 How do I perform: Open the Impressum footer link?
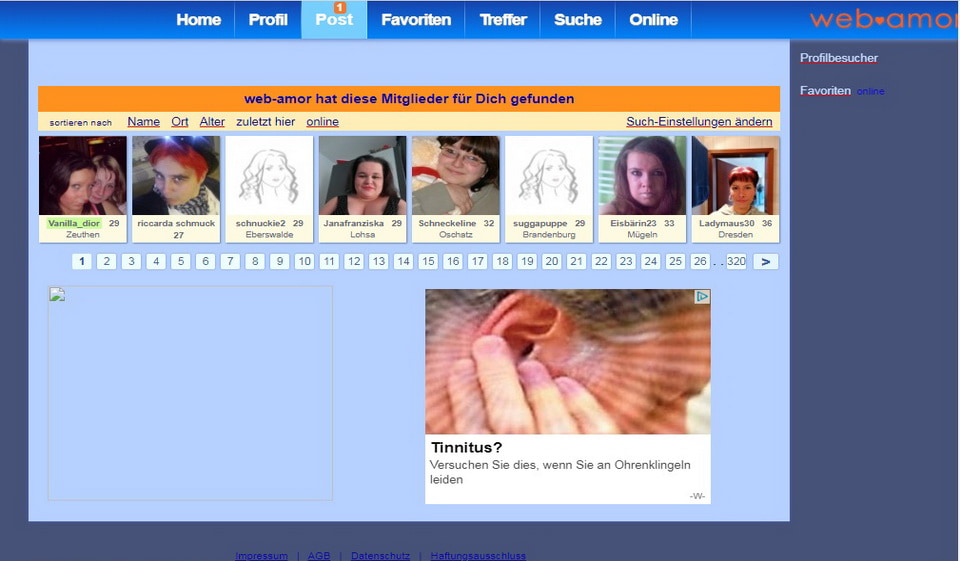coord(261,556)
